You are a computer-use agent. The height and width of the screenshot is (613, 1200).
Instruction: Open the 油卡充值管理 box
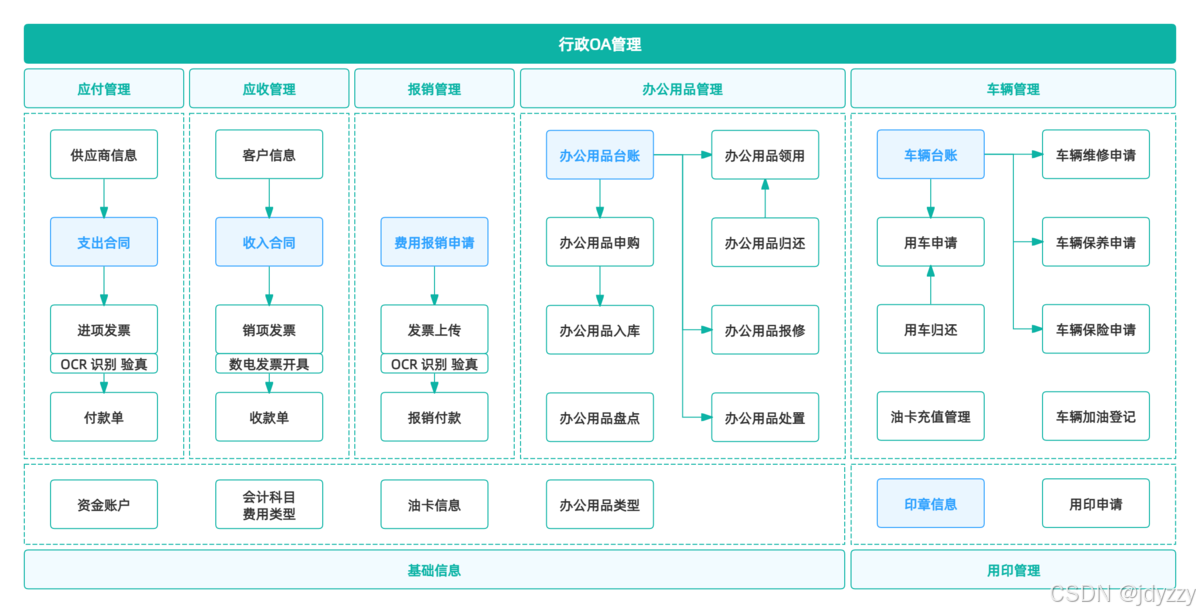click(930, 417)
